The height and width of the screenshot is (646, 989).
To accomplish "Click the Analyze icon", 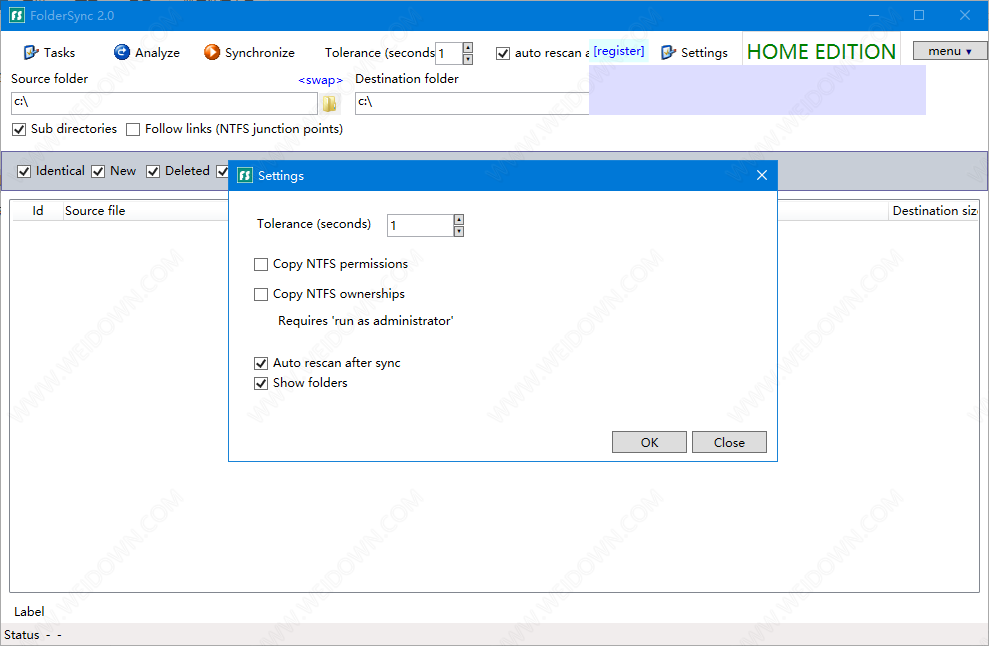I will [122, 52].
